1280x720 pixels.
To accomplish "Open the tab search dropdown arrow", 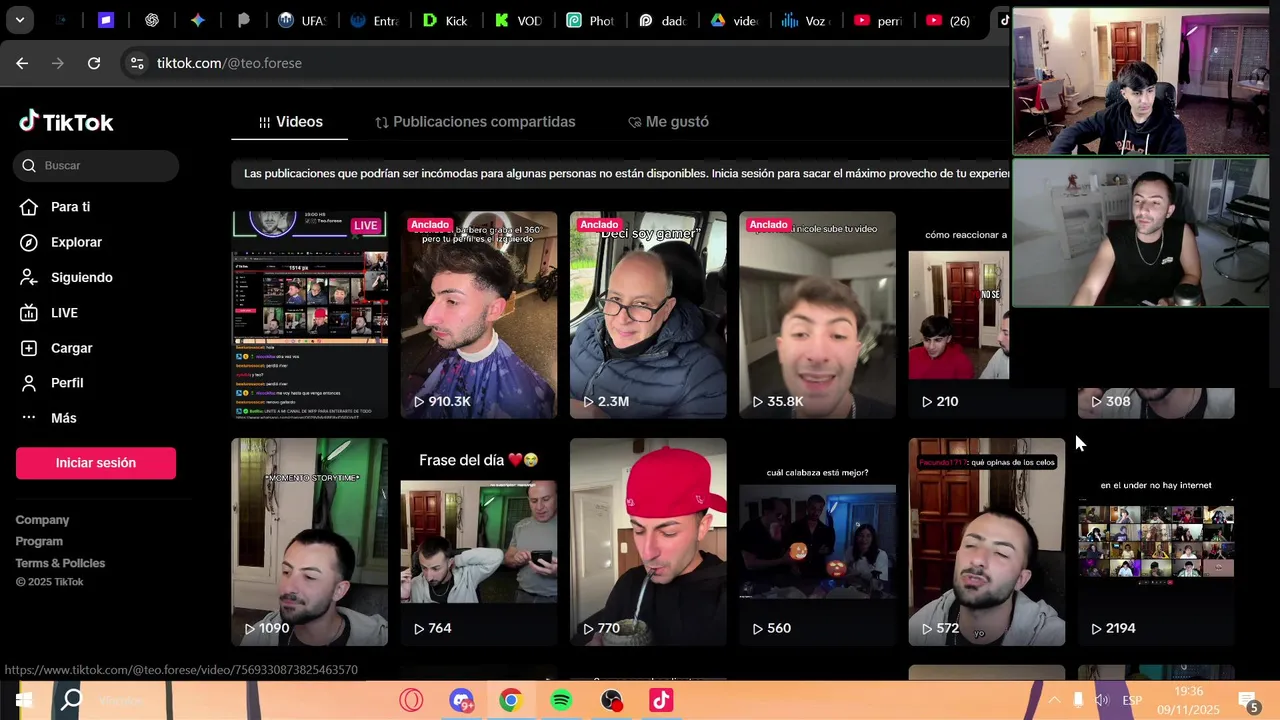I will [x=19, y=20].
